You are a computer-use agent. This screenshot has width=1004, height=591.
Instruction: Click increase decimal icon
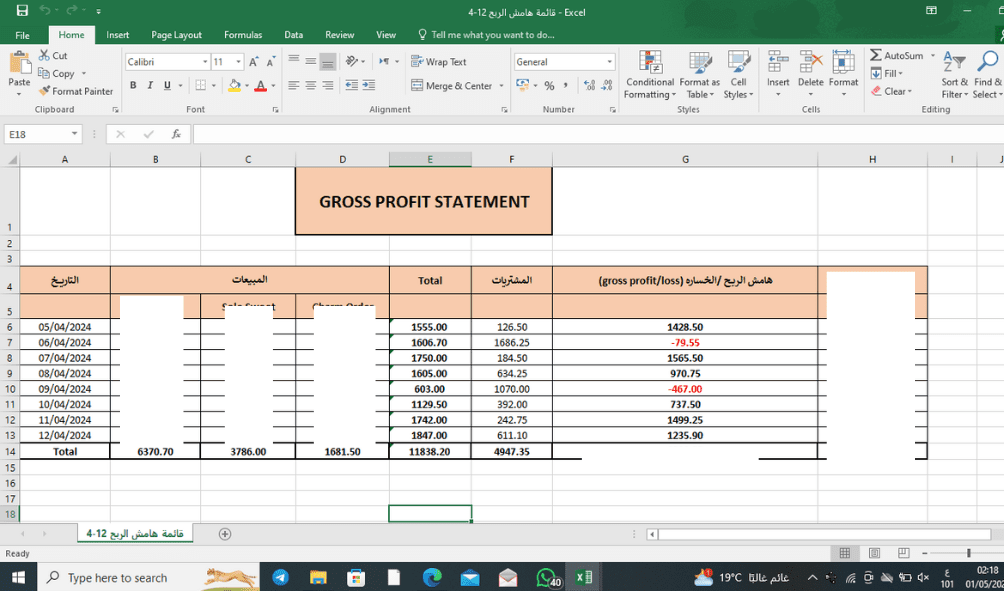pyautogui.click(x=589, y=85)
